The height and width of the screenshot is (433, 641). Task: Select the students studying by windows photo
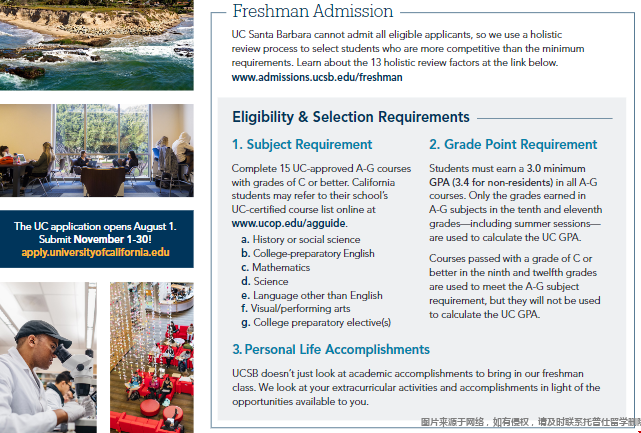(x=97, y=150)
